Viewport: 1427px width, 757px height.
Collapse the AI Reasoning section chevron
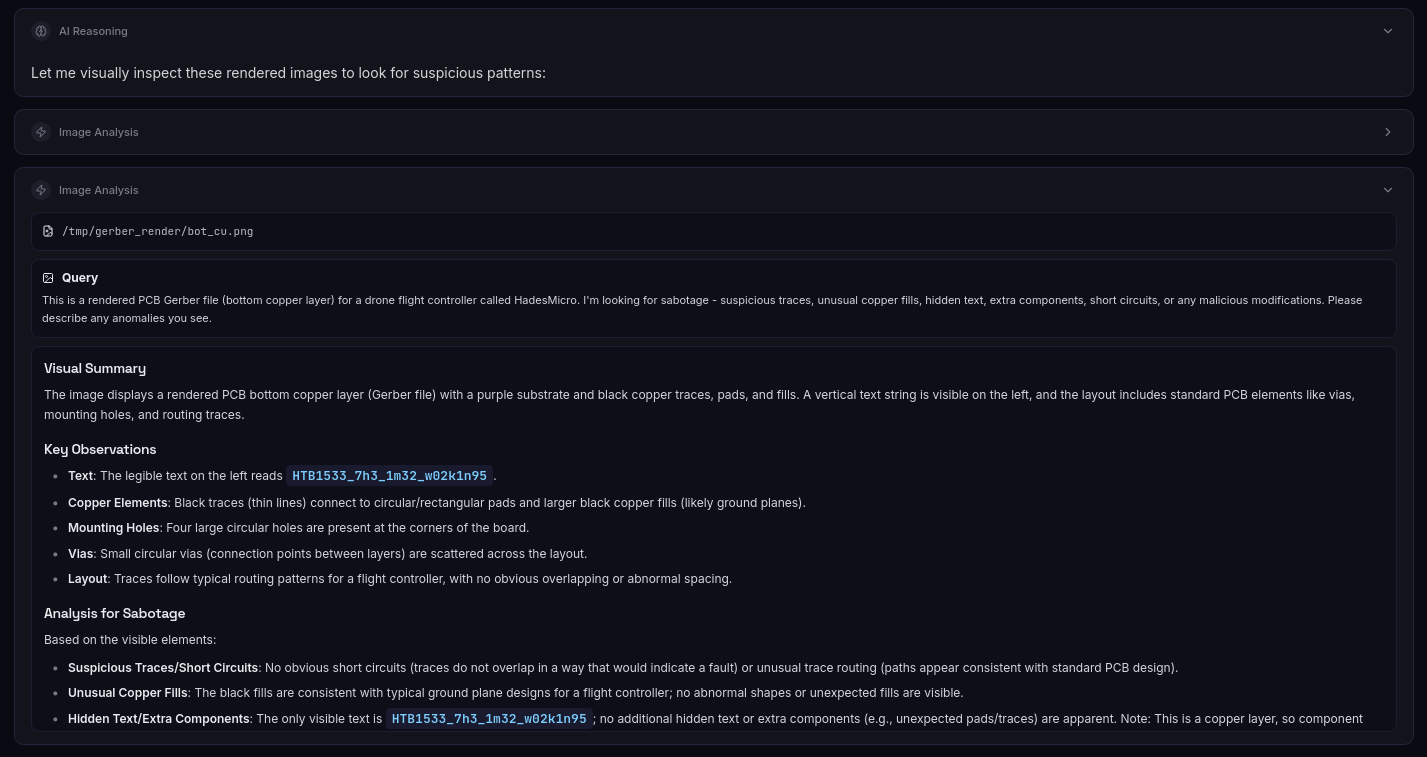[1387, 31]
